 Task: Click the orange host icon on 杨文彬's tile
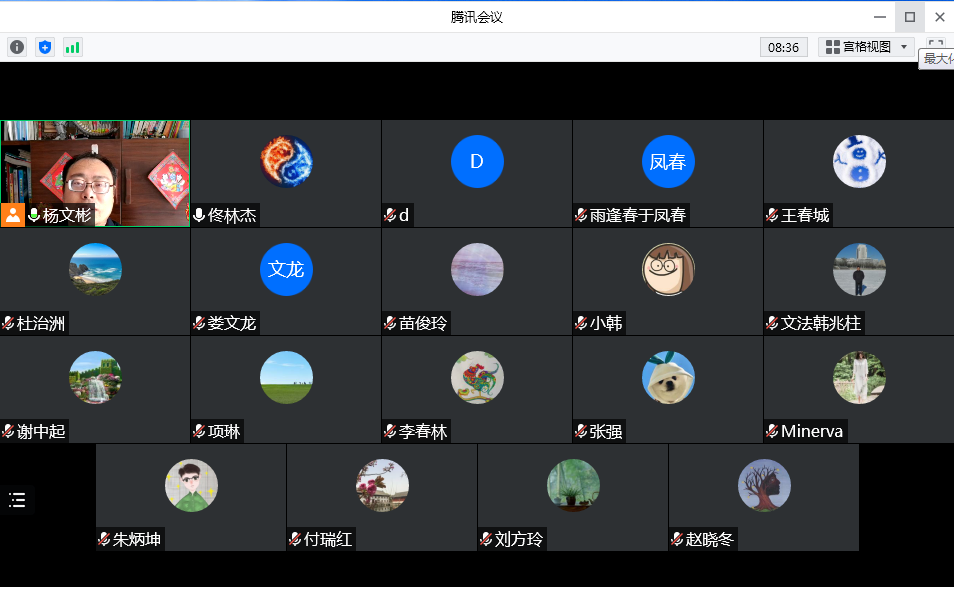(13, 215)
